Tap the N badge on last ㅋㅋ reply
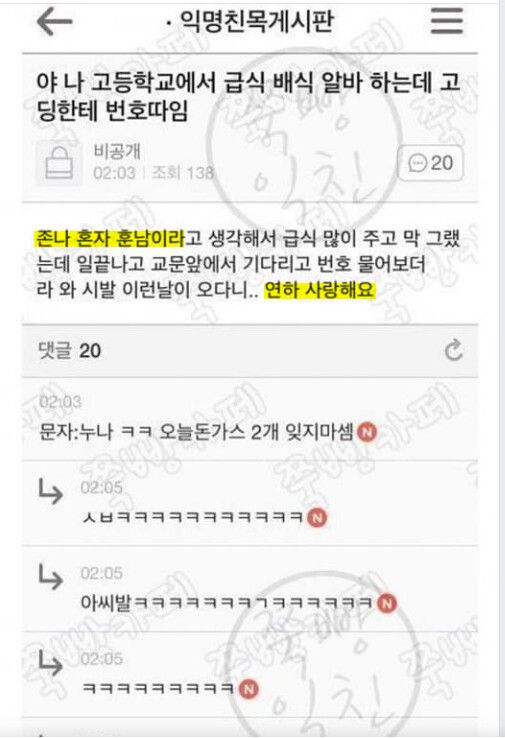Image resolution: width=505 pixels, height=738 pixels. (248, 689)
